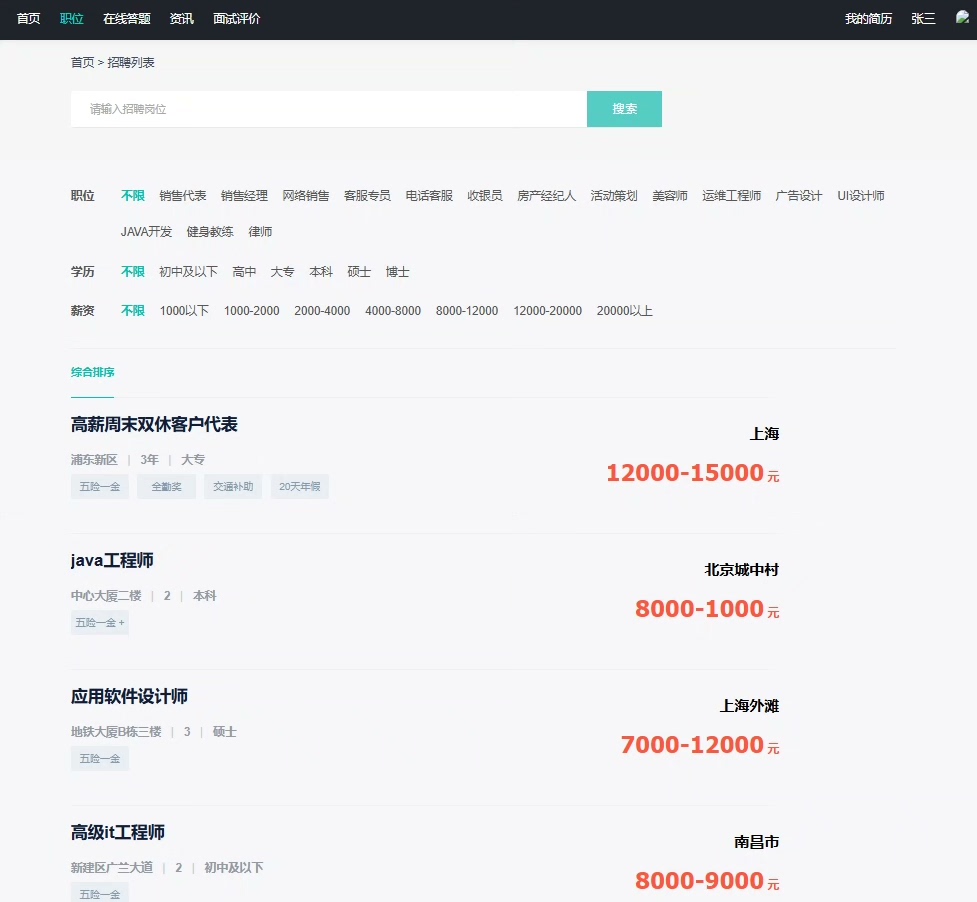This screenshot has width=977, height=902.
Task: Open the 职位 navigation tab
Action: click(x=72, y=19)
